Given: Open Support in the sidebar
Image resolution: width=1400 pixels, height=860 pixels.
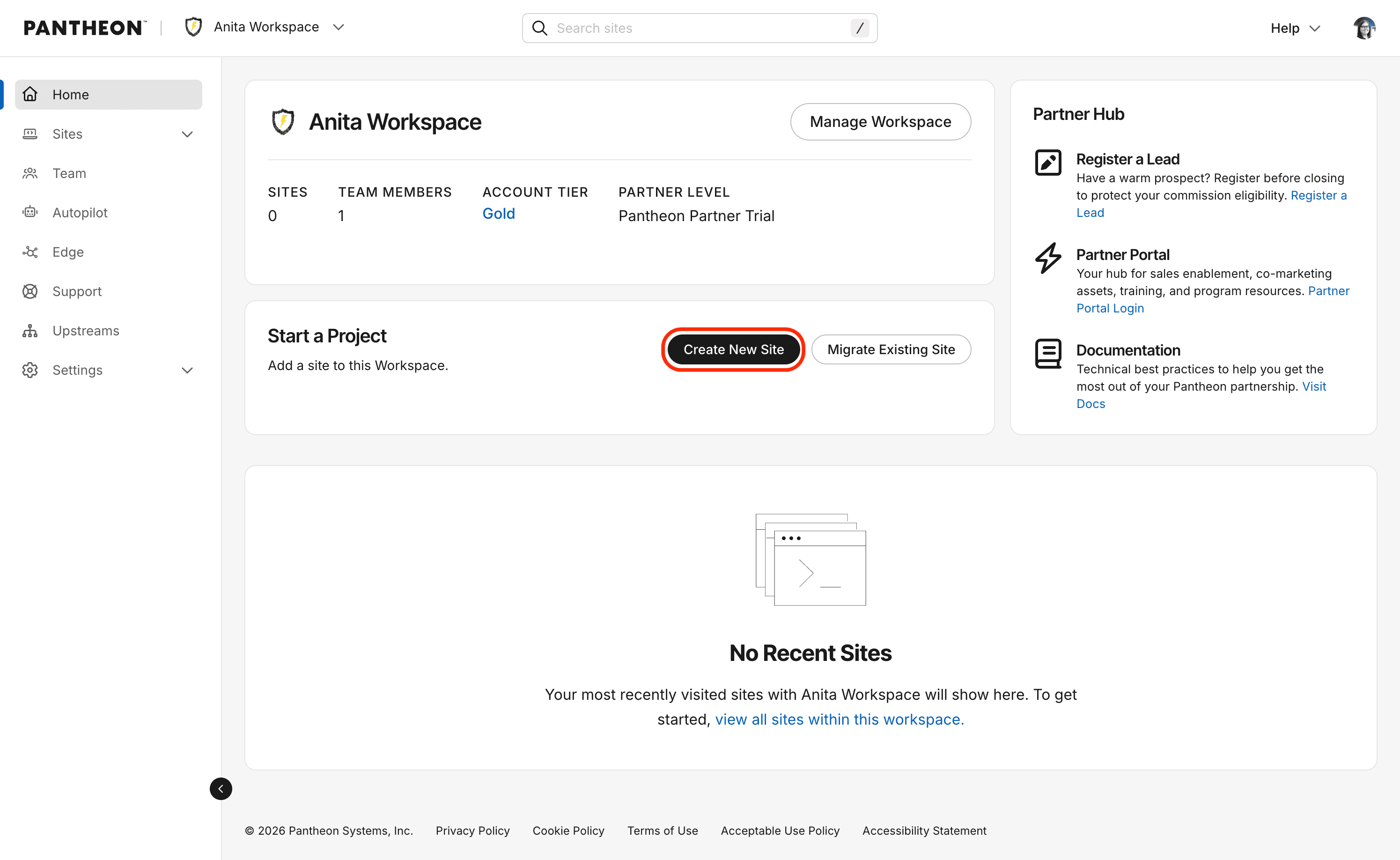Looking at the screenshot, I should (108, 291).
